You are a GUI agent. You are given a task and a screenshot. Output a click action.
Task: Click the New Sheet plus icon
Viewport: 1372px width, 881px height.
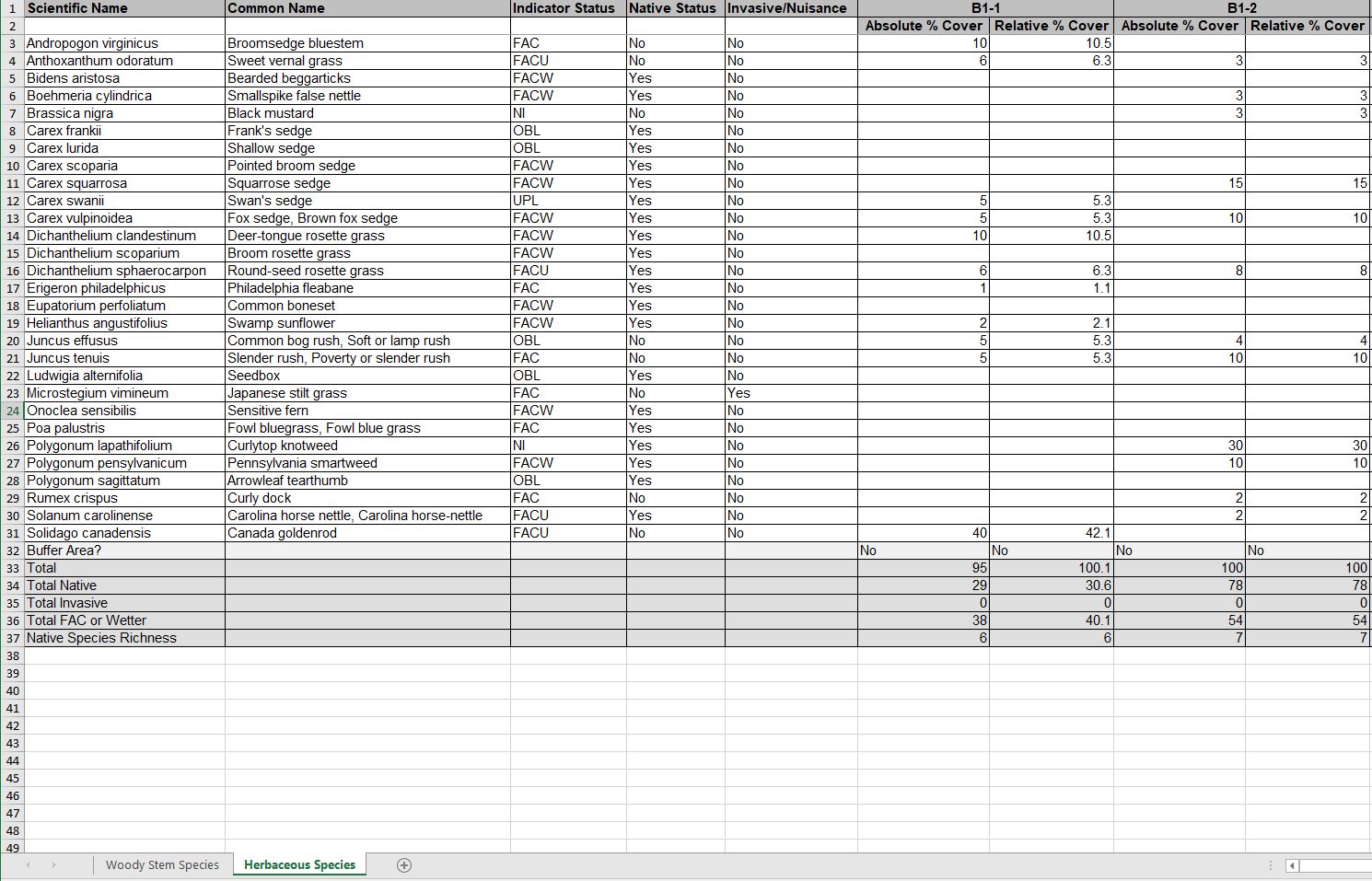403,865
